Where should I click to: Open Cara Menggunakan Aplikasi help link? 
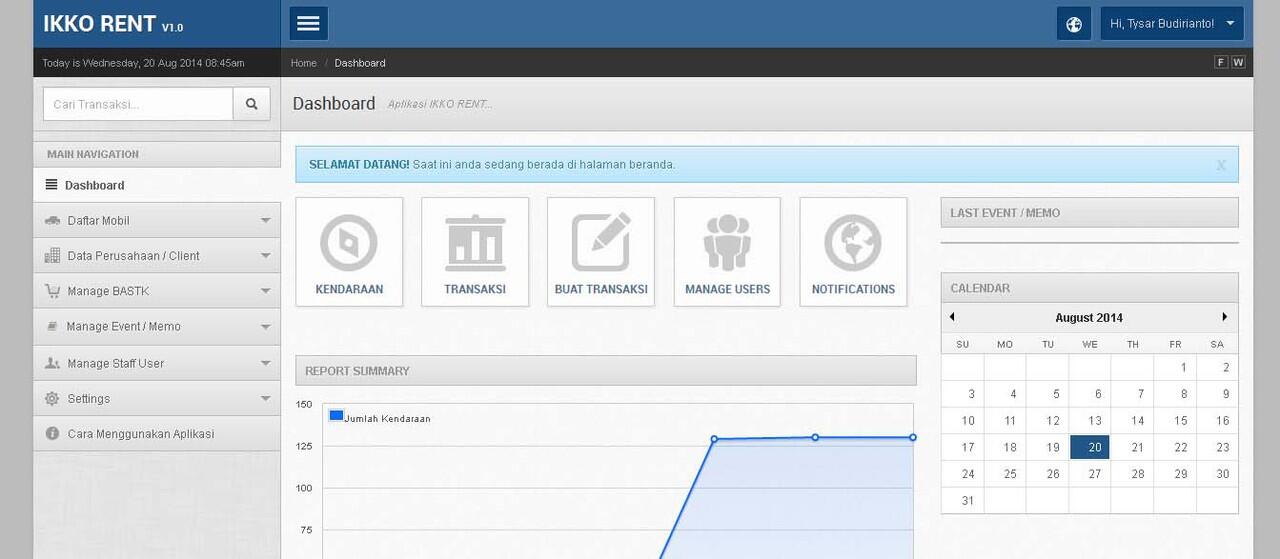(x=157, y=434)
